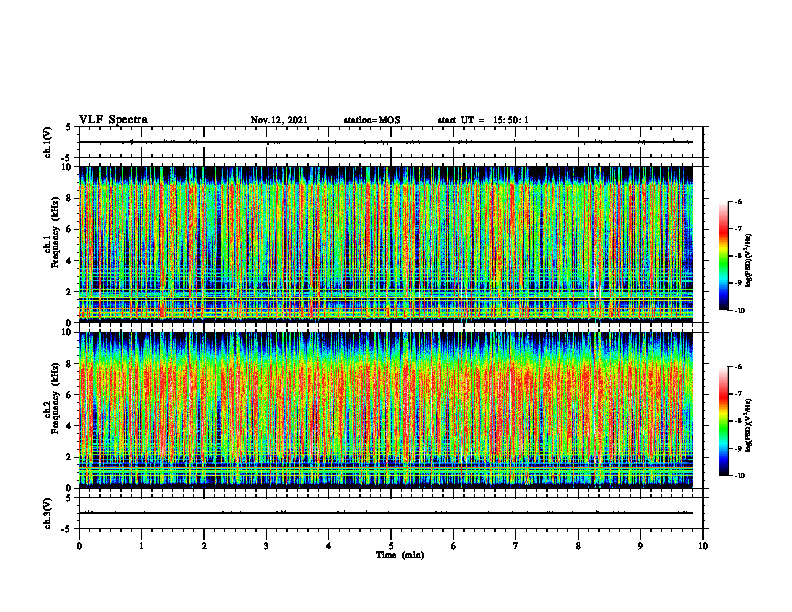792x612 pixels.
Task: Click the ch.1 colorbar log(PSD) label
Action: tap(749, 261)
